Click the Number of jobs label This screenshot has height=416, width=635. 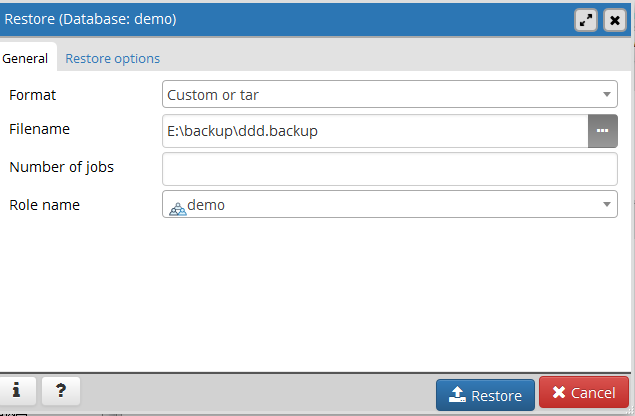tap(62, 167)
